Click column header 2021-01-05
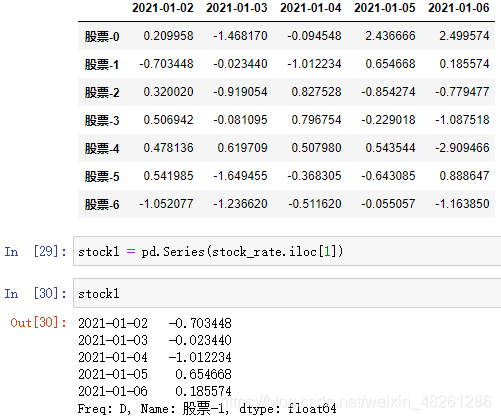 pyautogui.click(x=385, y=8)
